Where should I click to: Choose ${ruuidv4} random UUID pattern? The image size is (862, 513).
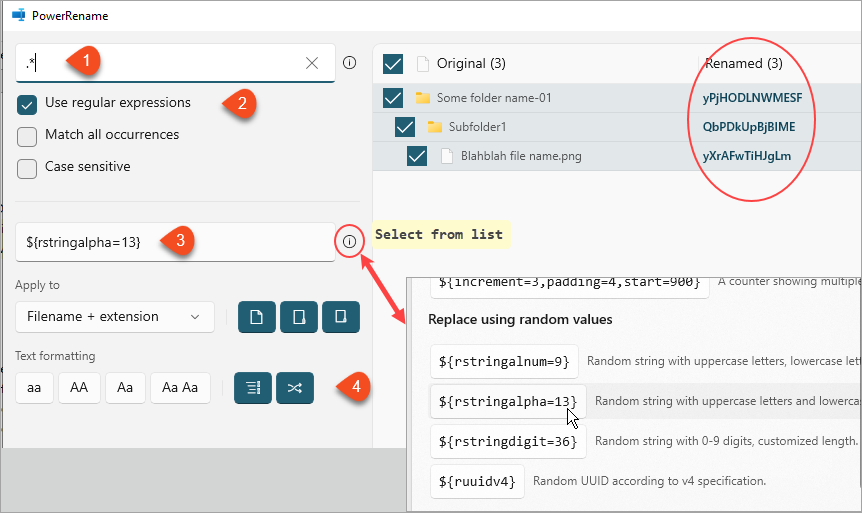pyautogui.click(x=477, y=481)
